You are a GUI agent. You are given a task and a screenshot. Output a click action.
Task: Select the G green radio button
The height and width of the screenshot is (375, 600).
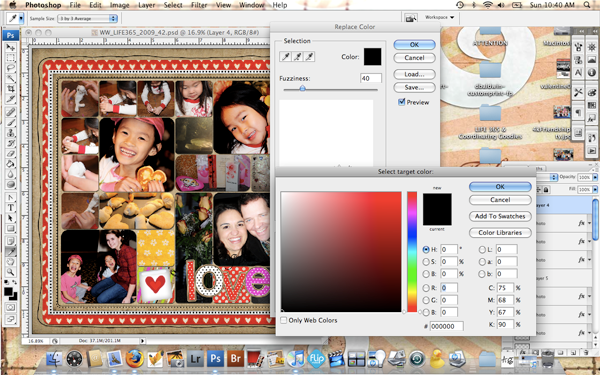pos(426,300)
